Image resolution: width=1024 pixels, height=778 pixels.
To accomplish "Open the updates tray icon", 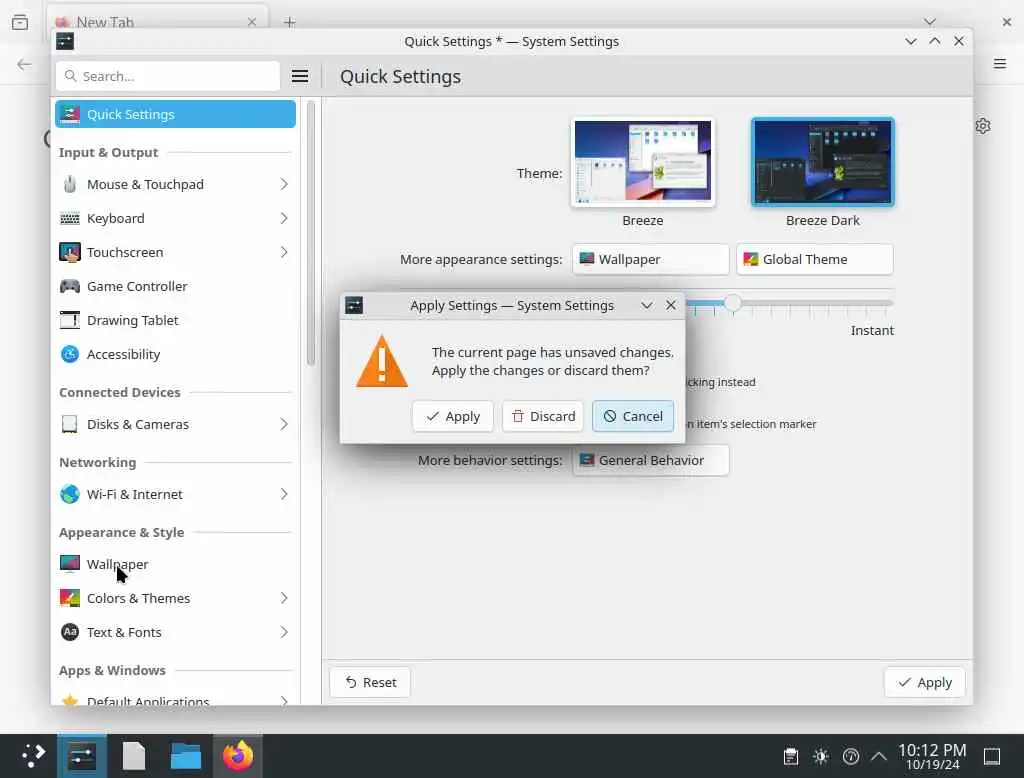I will 850,756.
